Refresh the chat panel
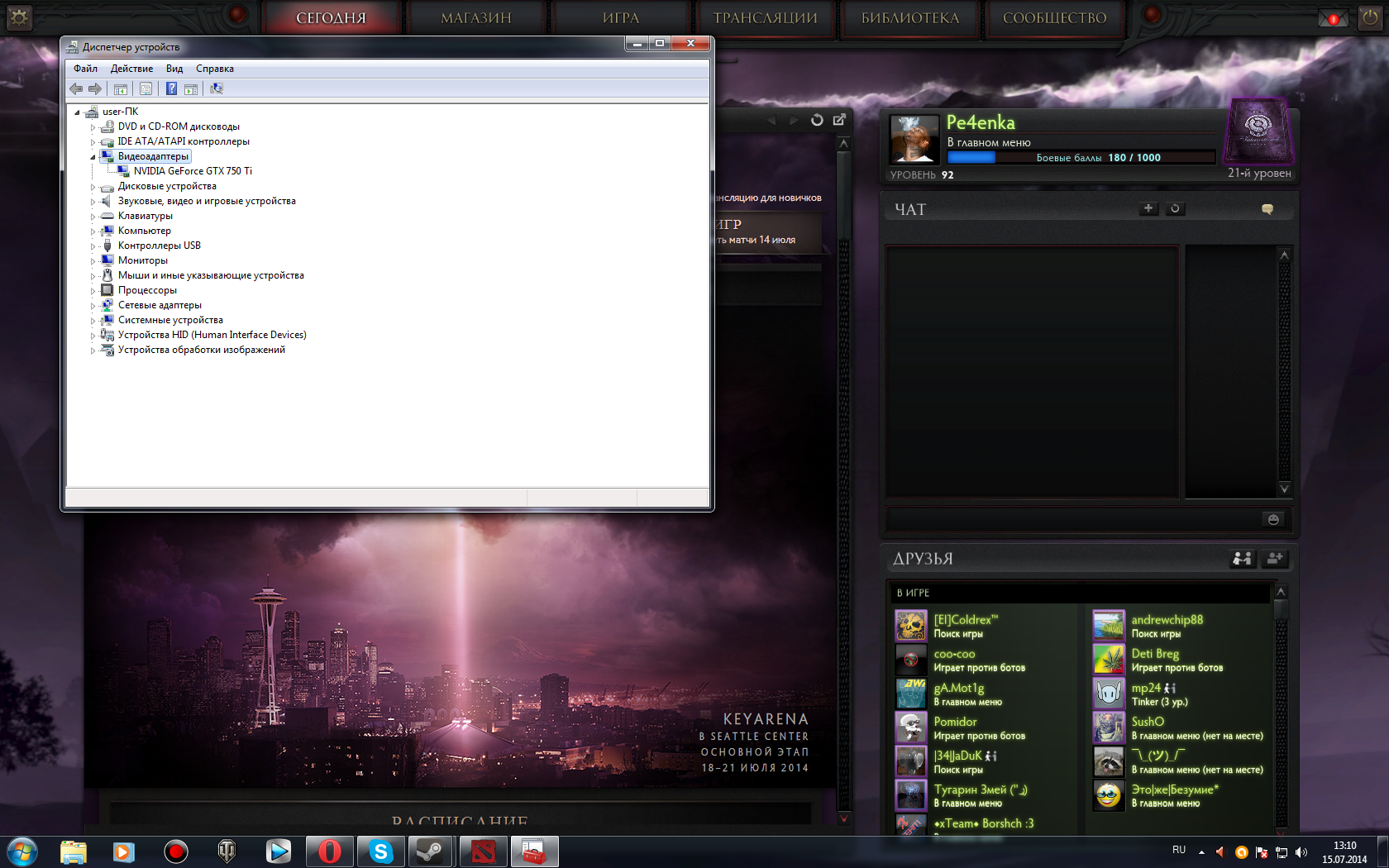The width and height of the screenshot is (1389, 868). click(x=1175, y=208)
